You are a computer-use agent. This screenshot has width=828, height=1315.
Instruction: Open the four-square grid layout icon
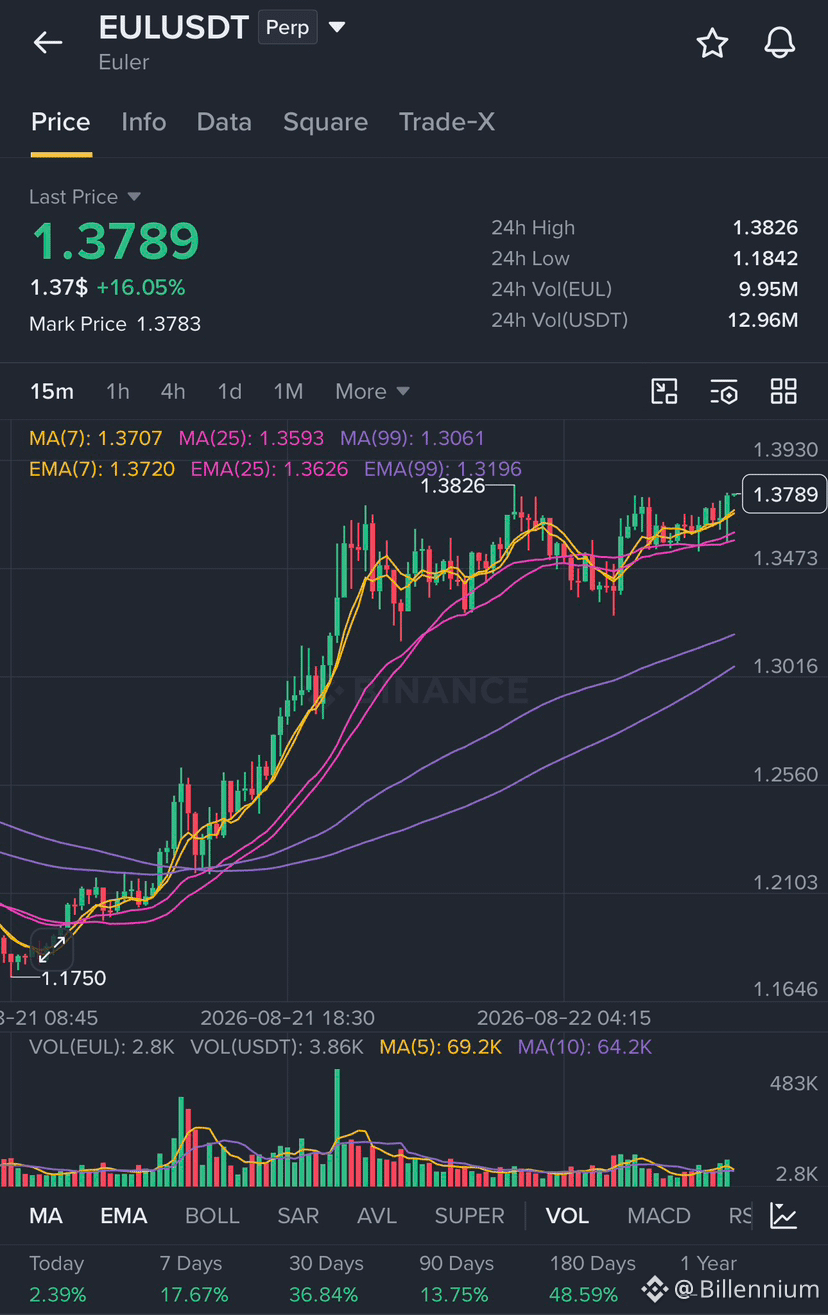(x=783, y=391)
